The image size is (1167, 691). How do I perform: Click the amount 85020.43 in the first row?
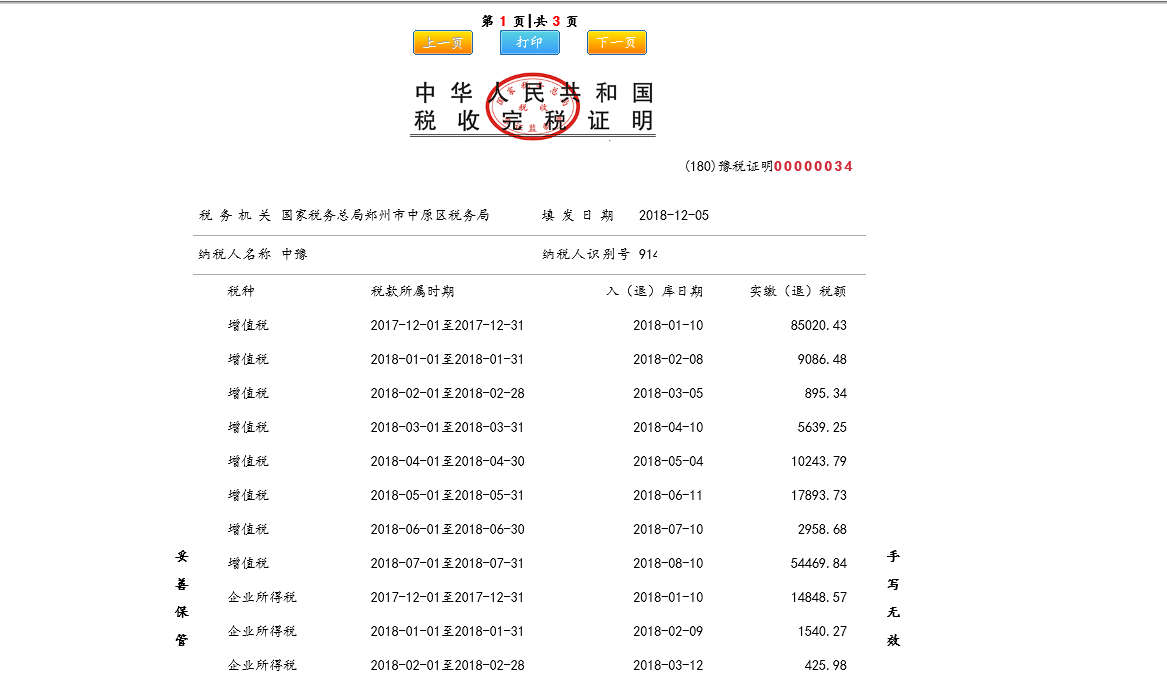click(x=818, y=325)
